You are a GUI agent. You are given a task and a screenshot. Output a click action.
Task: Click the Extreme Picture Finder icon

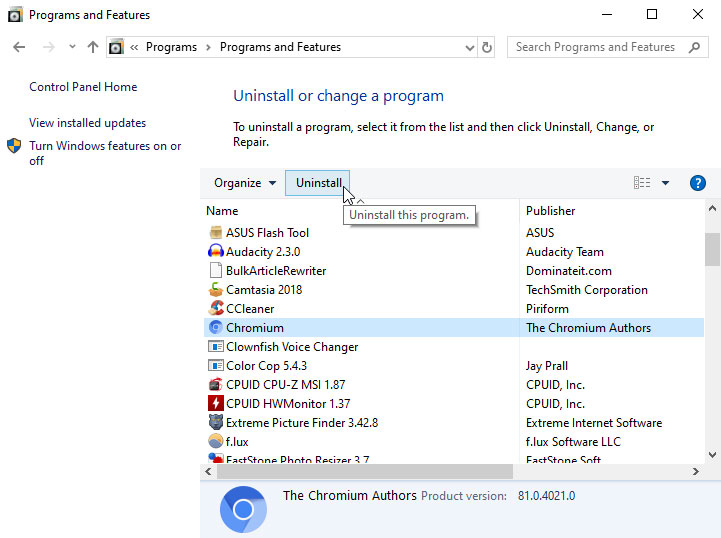(x=215, y=422)
